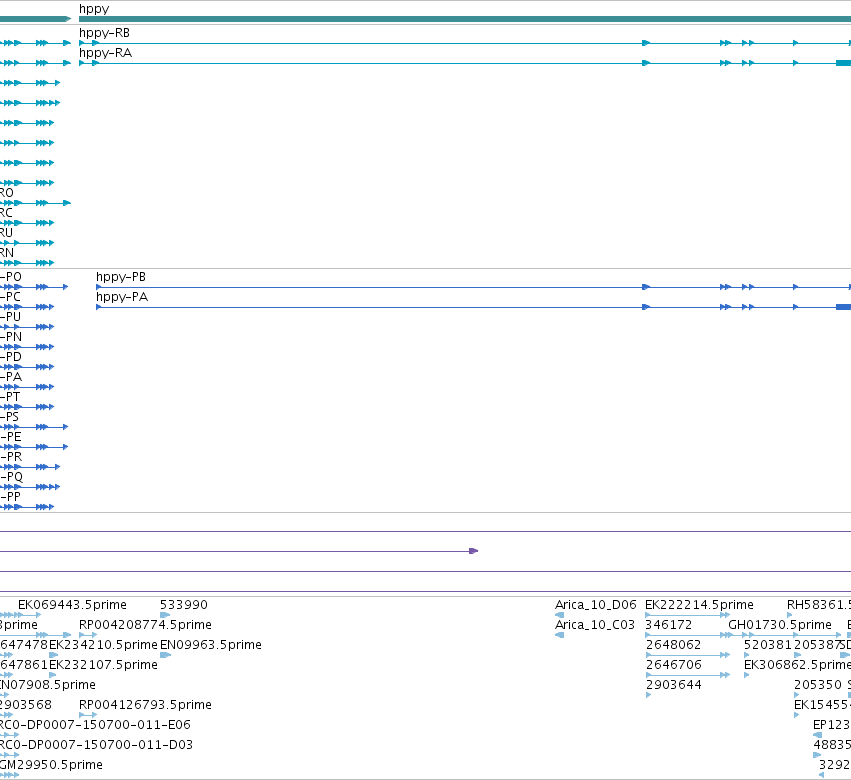
Task: Click the -PO protein label
Action: pyautogui.click(x=11, y=277)
